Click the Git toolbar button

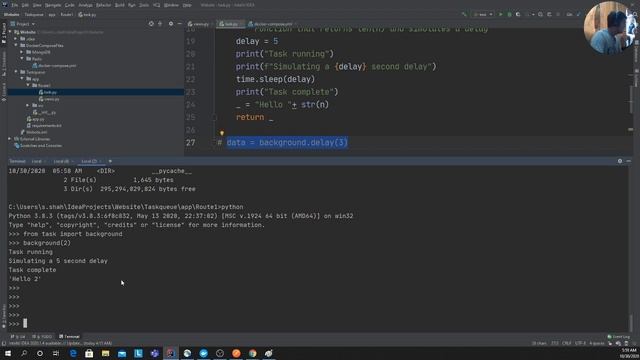point(569,14)
